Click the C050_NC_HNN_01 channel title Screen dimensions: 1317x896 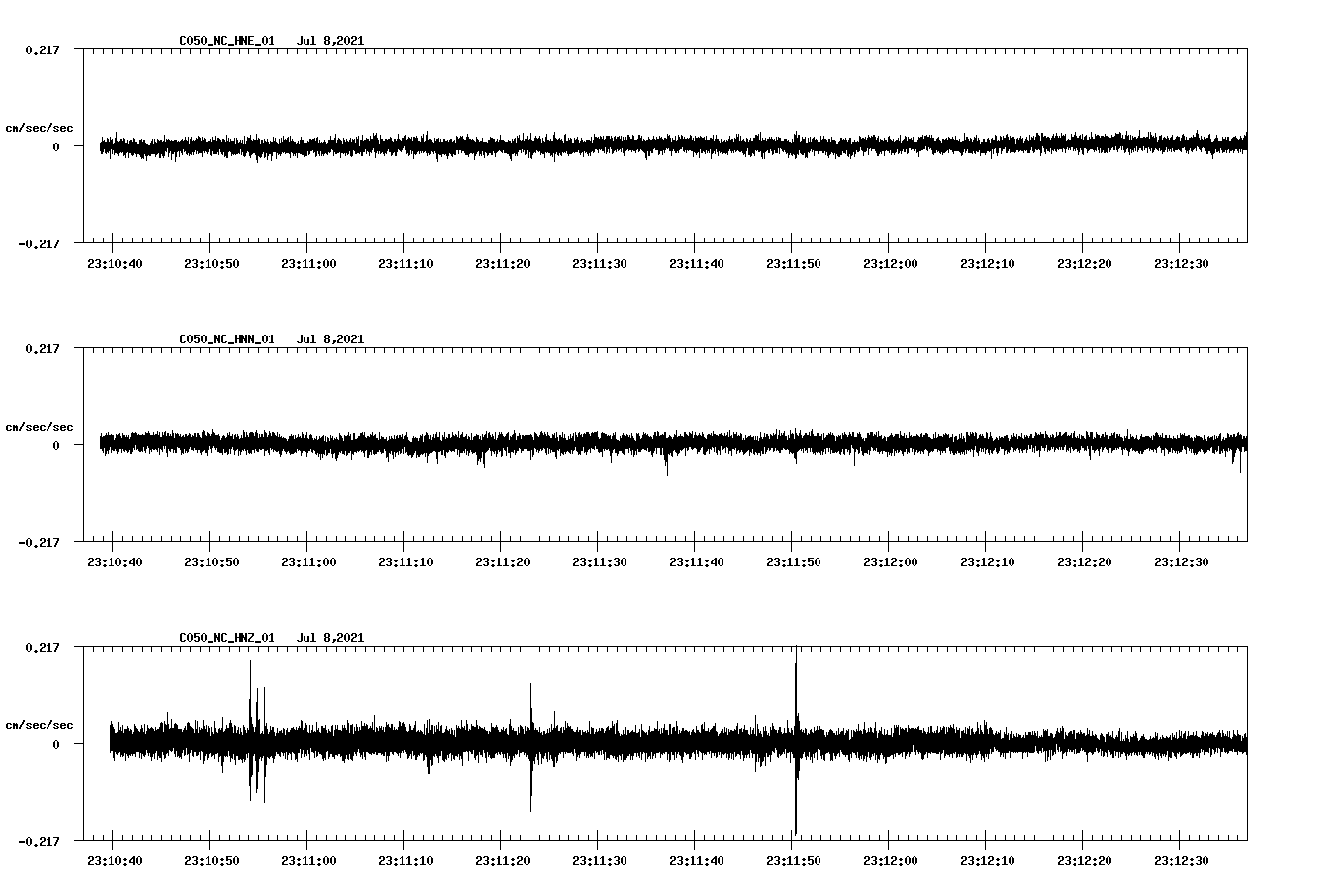click(x=227, y=339)
